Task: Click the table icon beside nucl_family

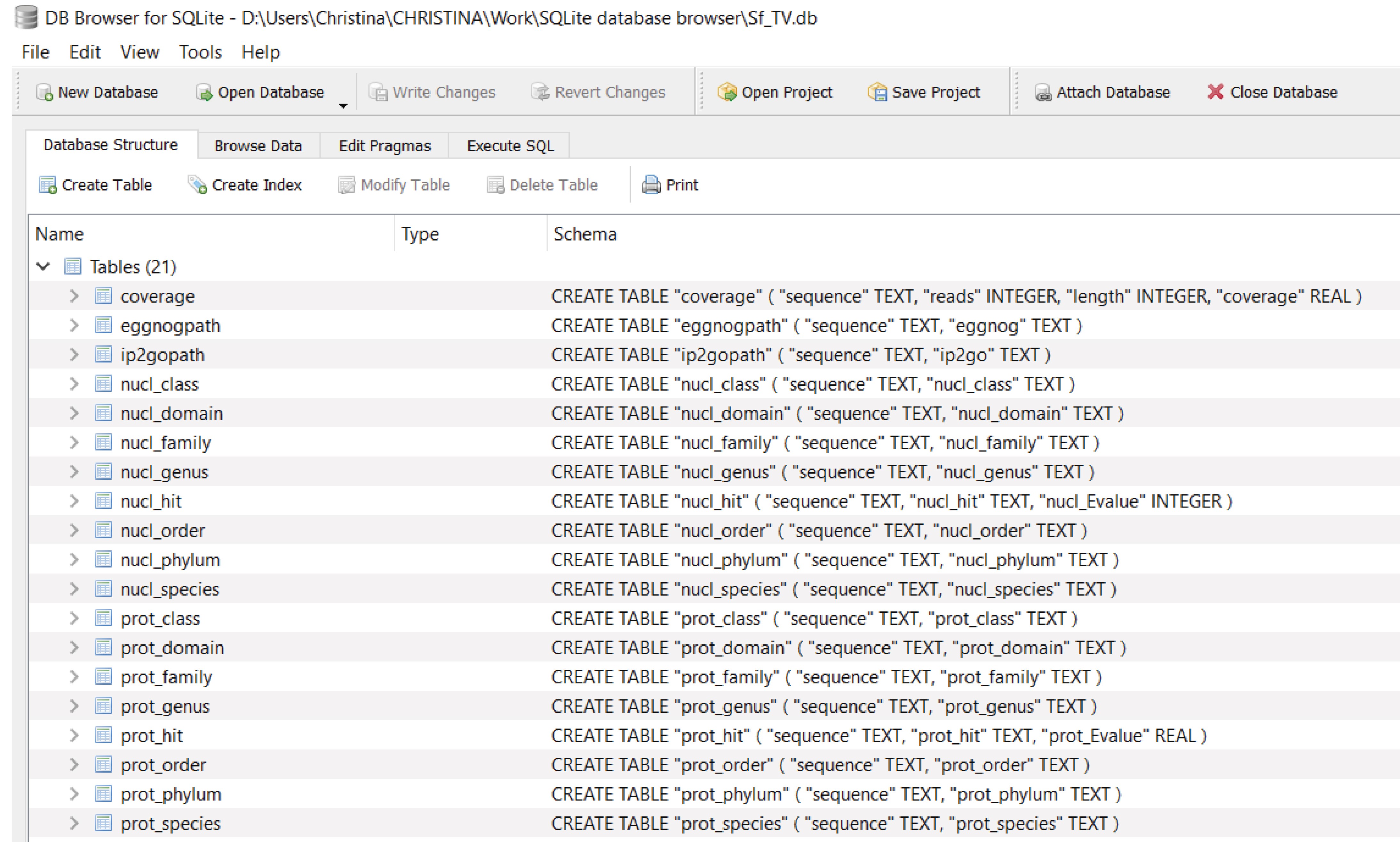Action: [103, 442]
